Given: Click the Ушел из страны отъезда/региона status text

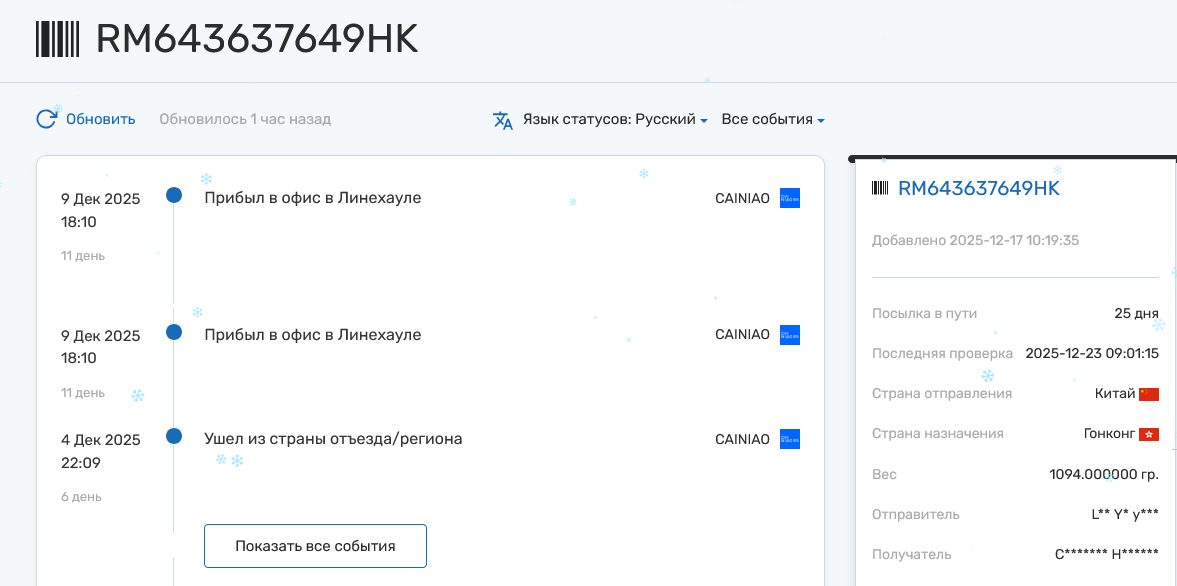Looking at the screenshot, I should click(x=333, y=439).
